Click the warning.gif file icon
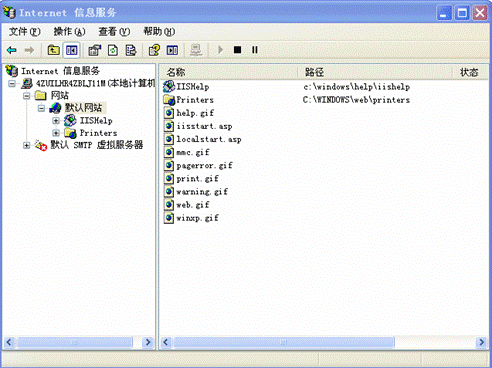492x368 pixels. point(169,192)
